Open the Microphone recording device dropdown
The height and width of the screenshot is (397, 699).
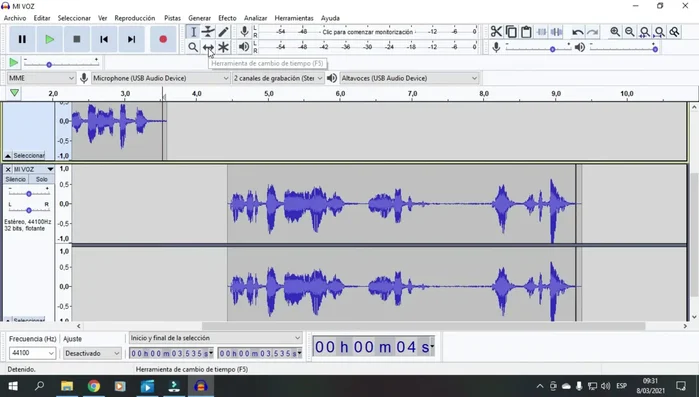[x=160, y=78]
